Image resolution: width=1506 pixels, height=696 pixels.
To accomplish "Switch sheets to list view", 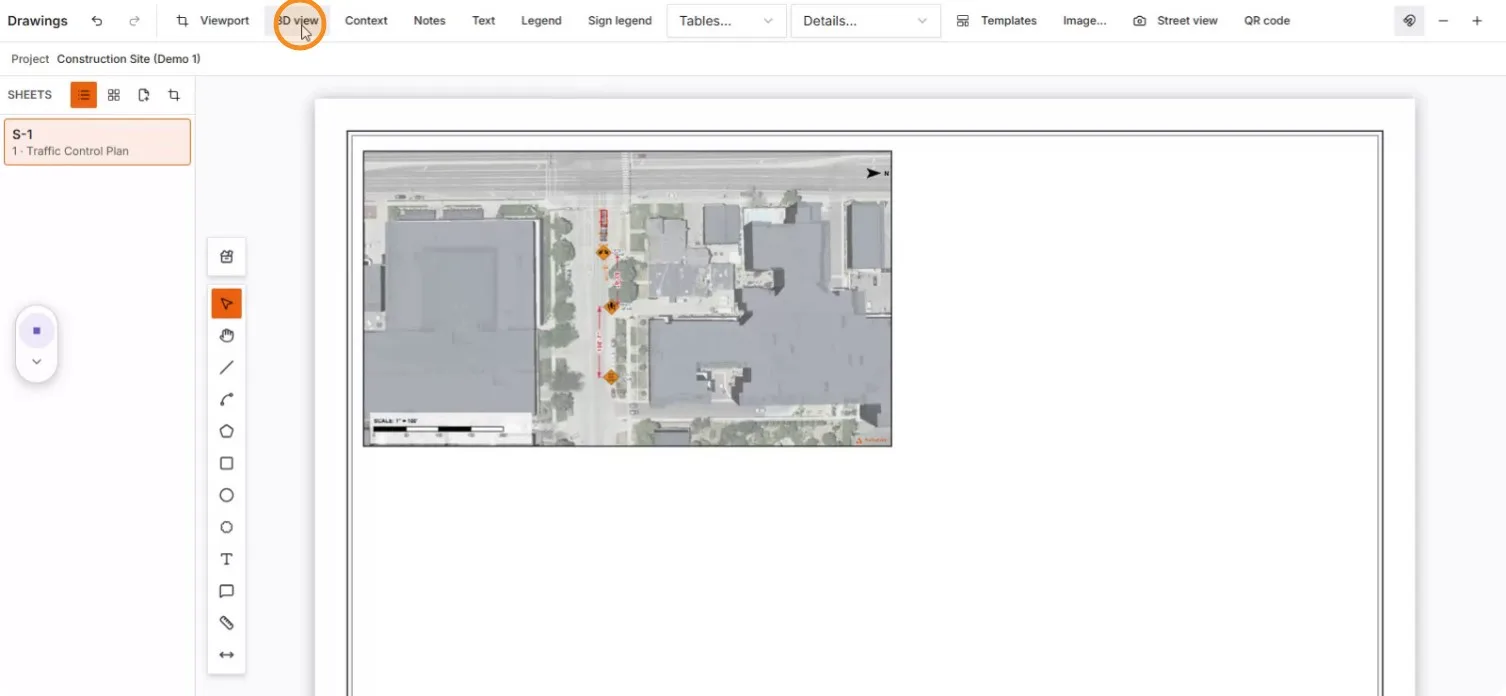I will [84, 95].
